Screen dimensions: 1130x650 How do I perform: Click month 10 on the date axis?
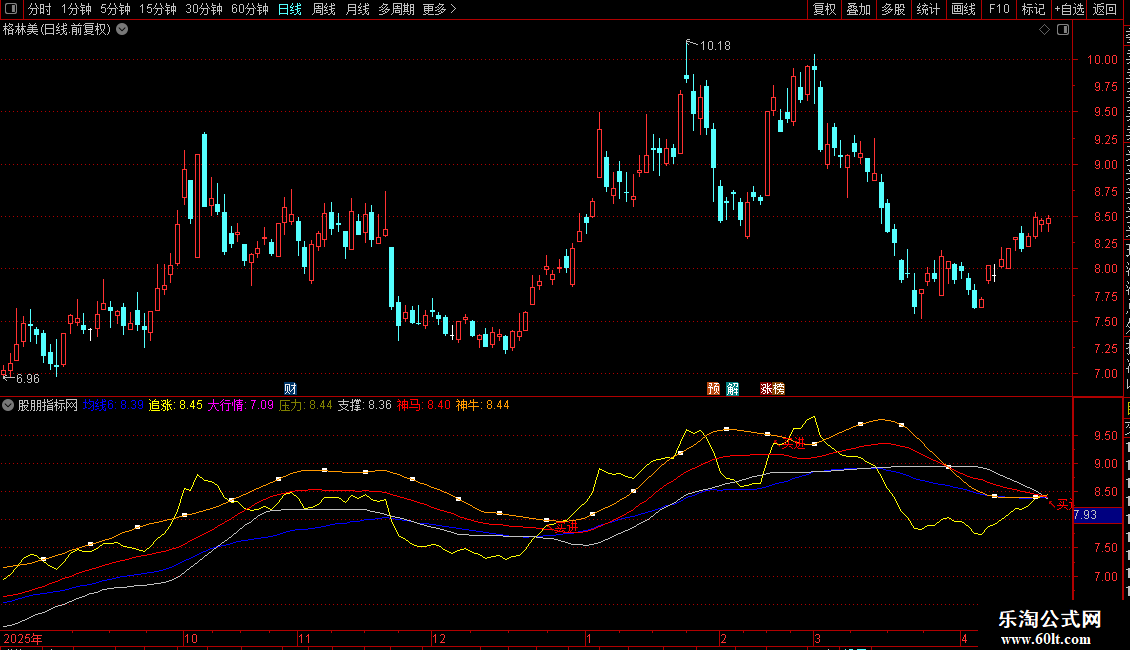coord(191,638)
